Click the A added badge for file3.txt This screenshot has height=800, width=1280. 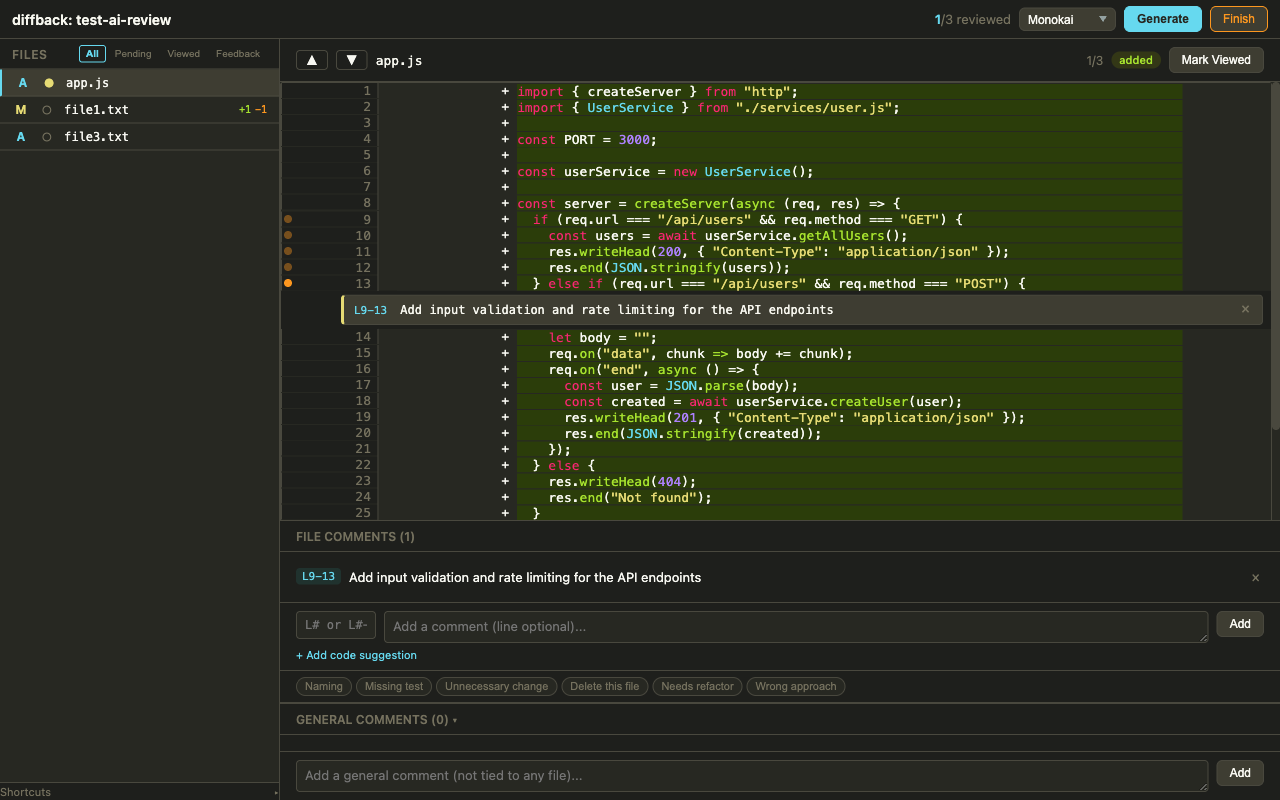pyautogui.click(x=21, y=137)
